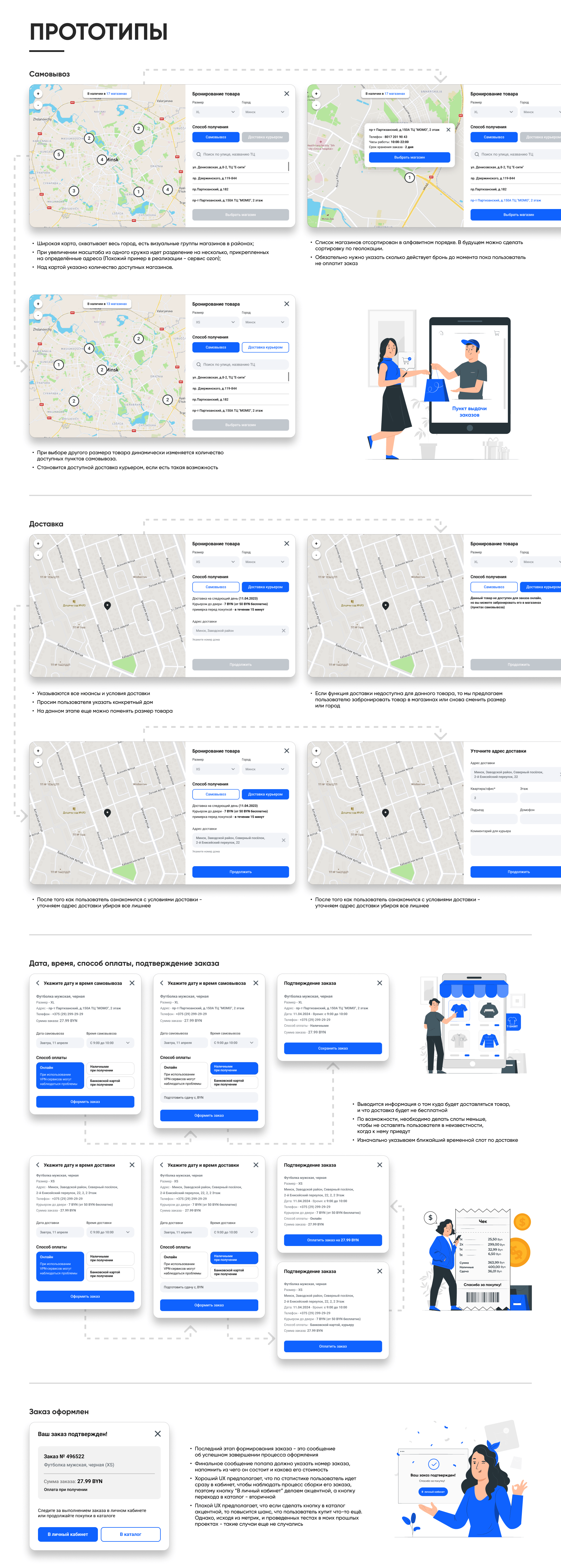Close confirmation dialog containing 'Сохранить заказ' button
Screen dimensions: 561x1568
pos(380,983)
